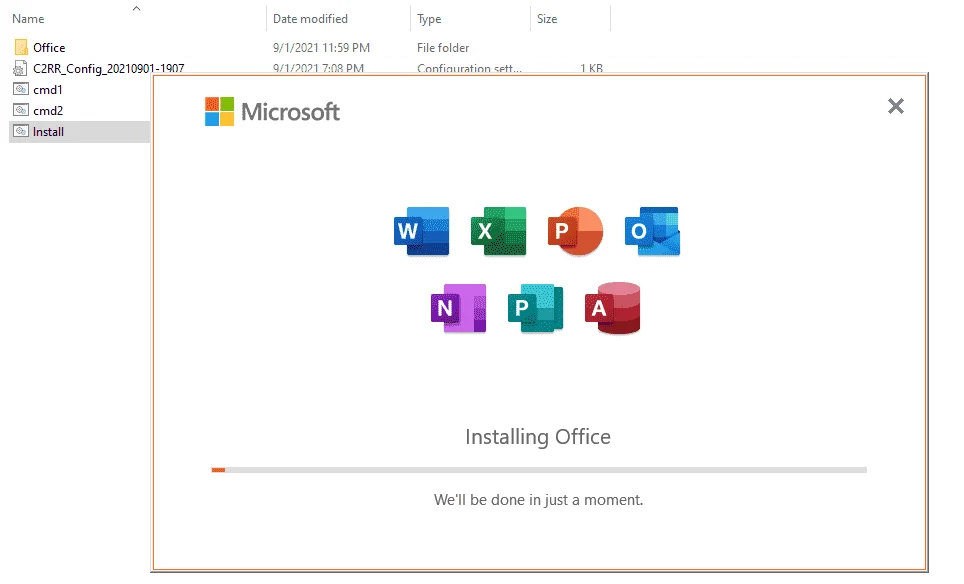Click 'We'll be done in just a moment.' text
Screen dimensions: 964x584
[x=539, y=500]
